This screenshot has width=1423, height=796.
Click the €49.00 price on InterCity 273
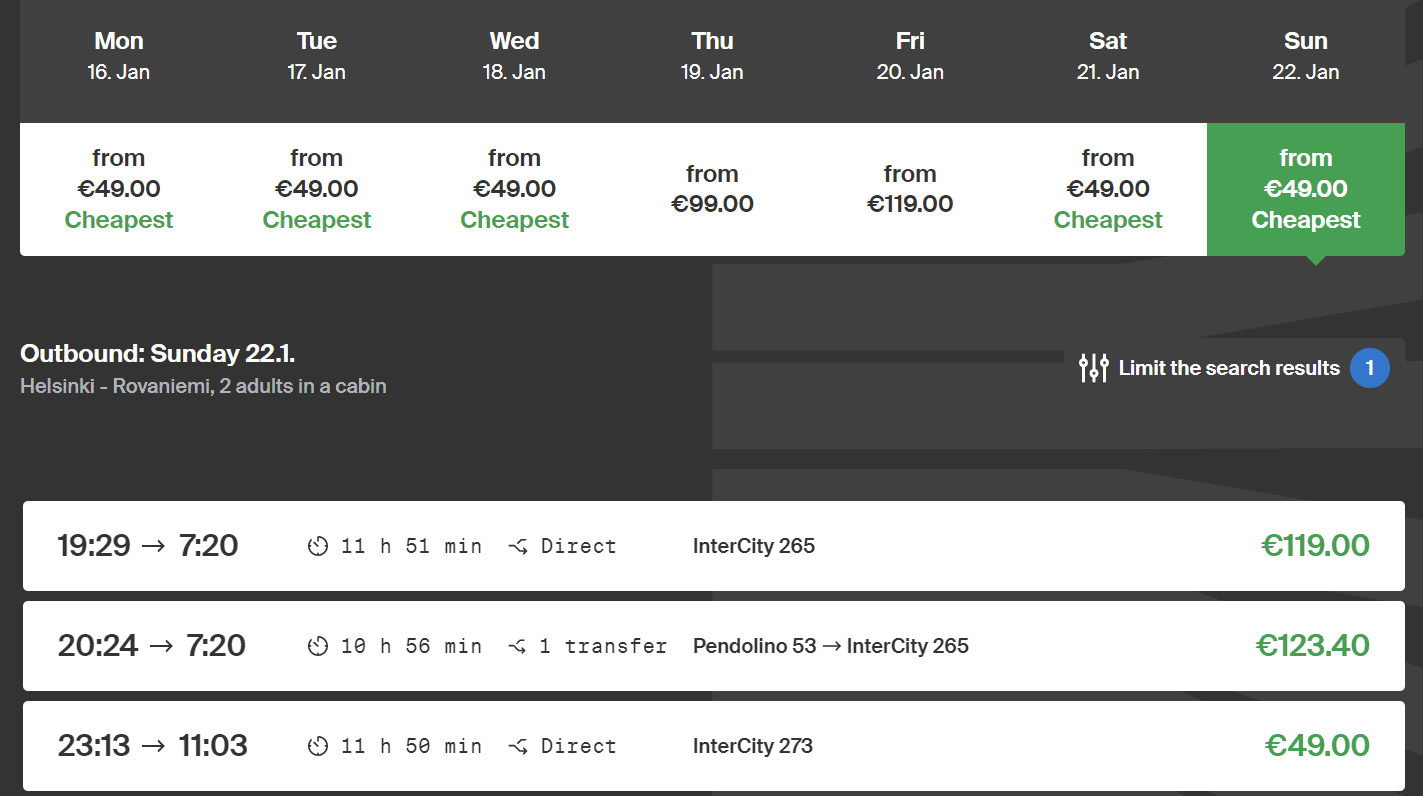(1316, 746)
